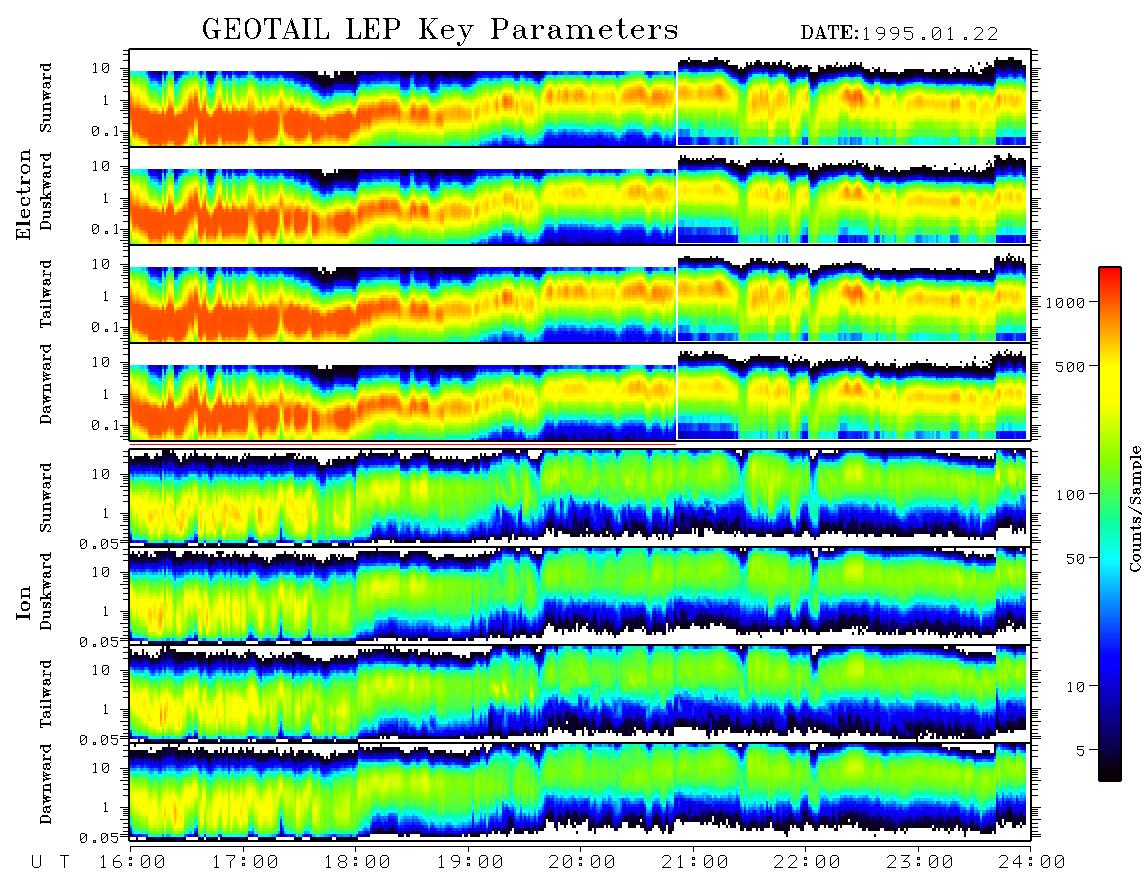
Task: Click the Ion Duskward spectrogram panel
Action: click(580, 596)
